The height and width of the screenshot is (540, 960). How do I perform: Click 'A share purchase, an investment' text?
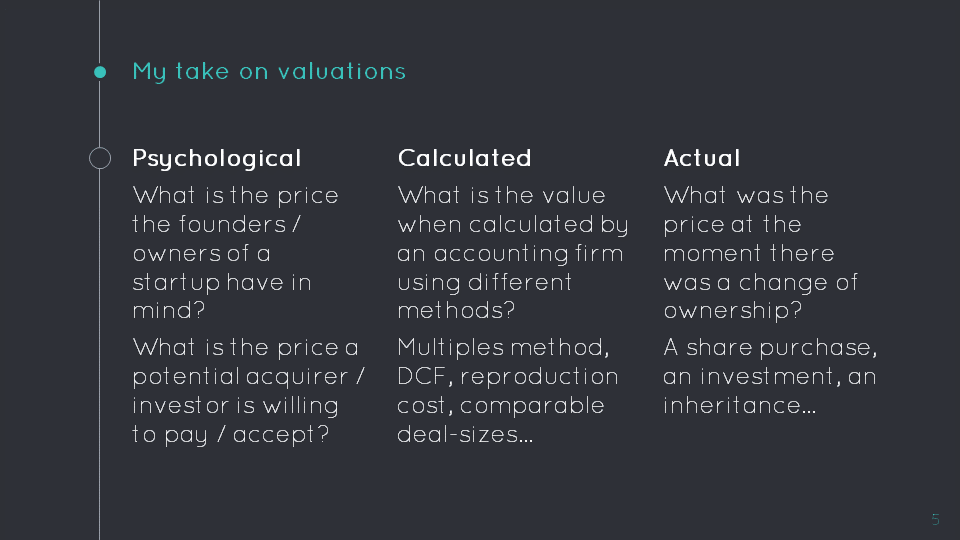point(770,377)
